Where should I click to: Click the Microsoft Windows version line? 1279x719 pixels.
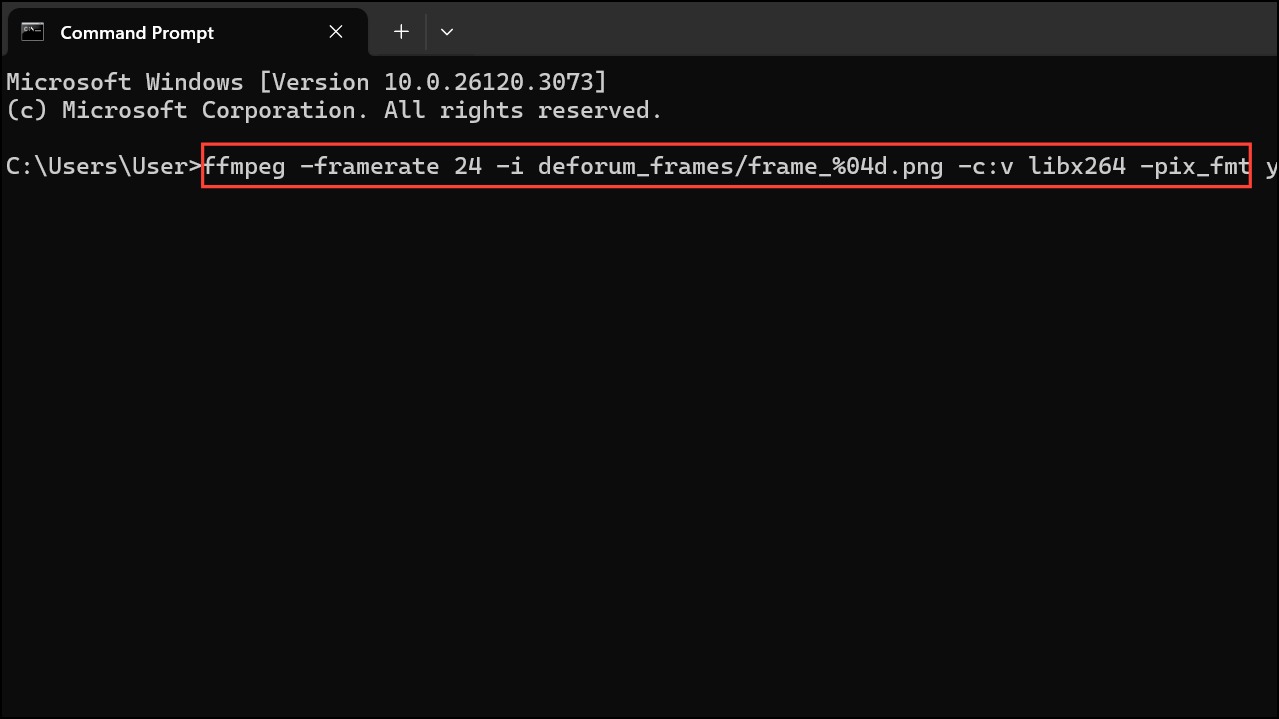306,82
